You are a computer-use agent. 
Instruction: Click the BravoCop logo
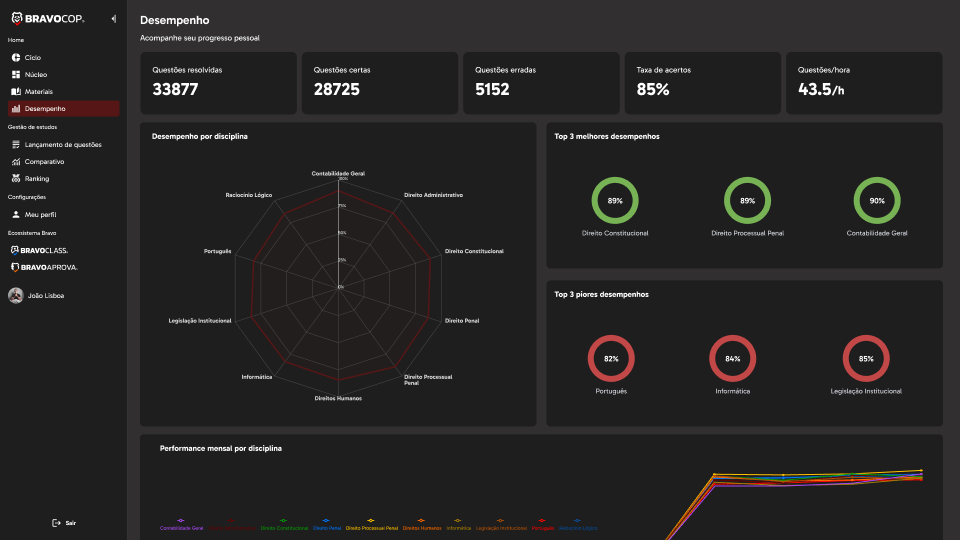click(48, 19)
